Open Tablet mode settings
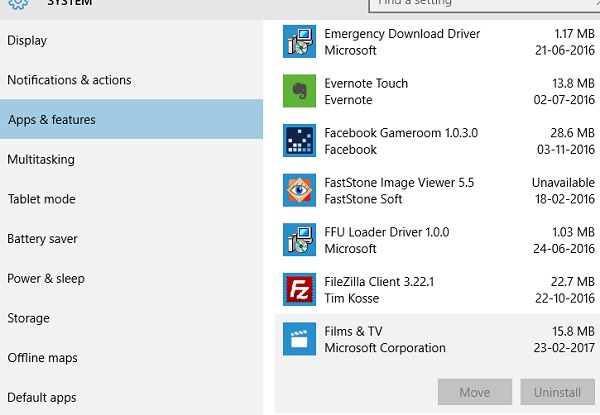 (x=131, y=199)
